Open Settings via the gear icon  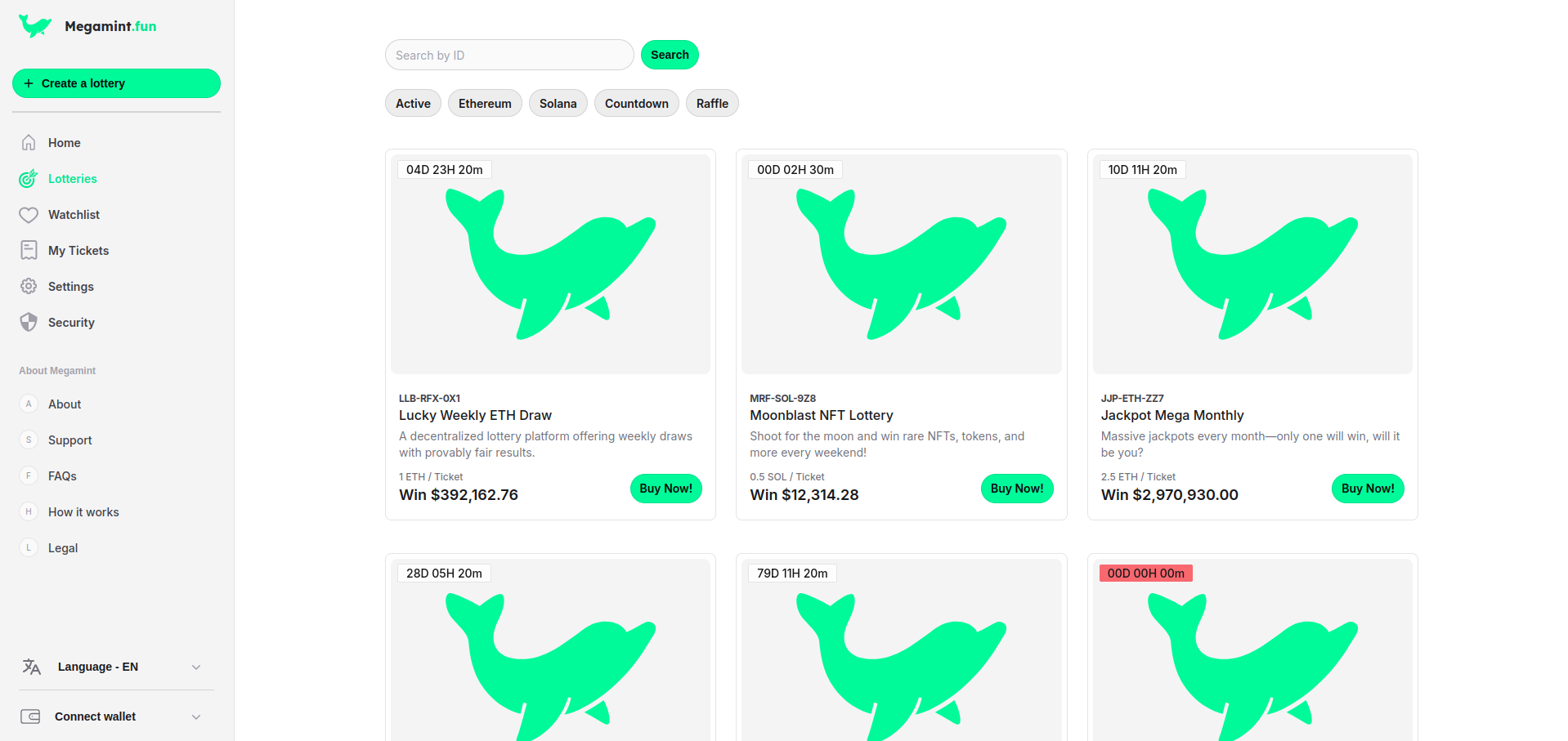pyautogui.click(x=29, y=287)
